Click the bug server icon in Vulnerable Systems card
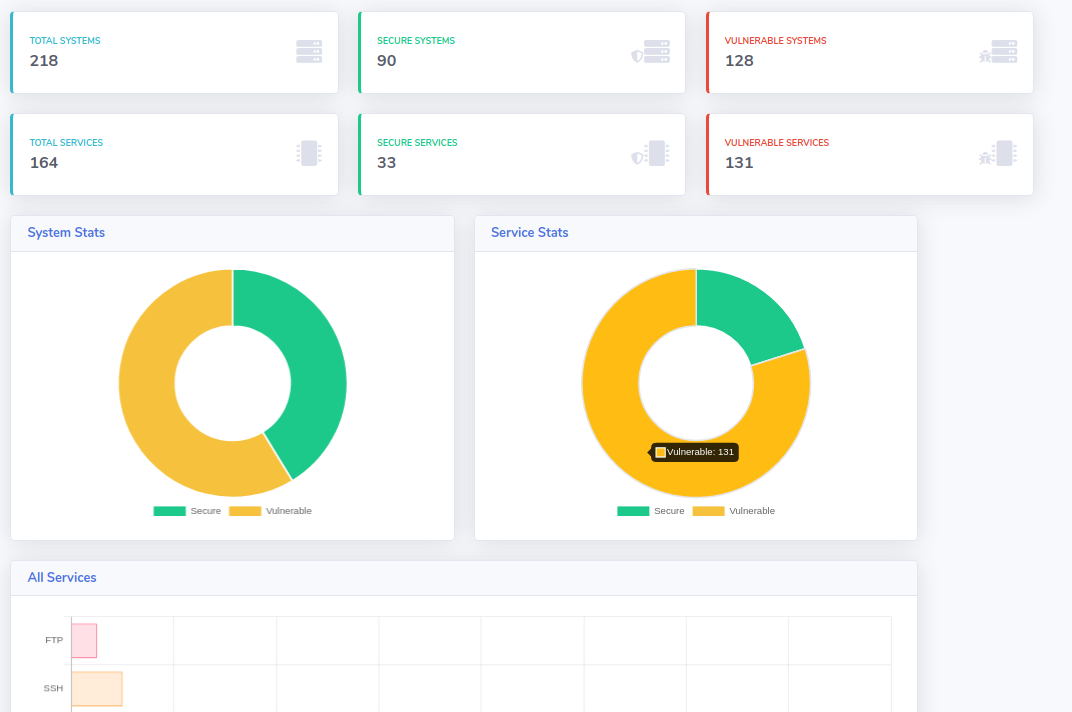The width and height of the screenshot is (1072, 712). click(x=998, y=51)
